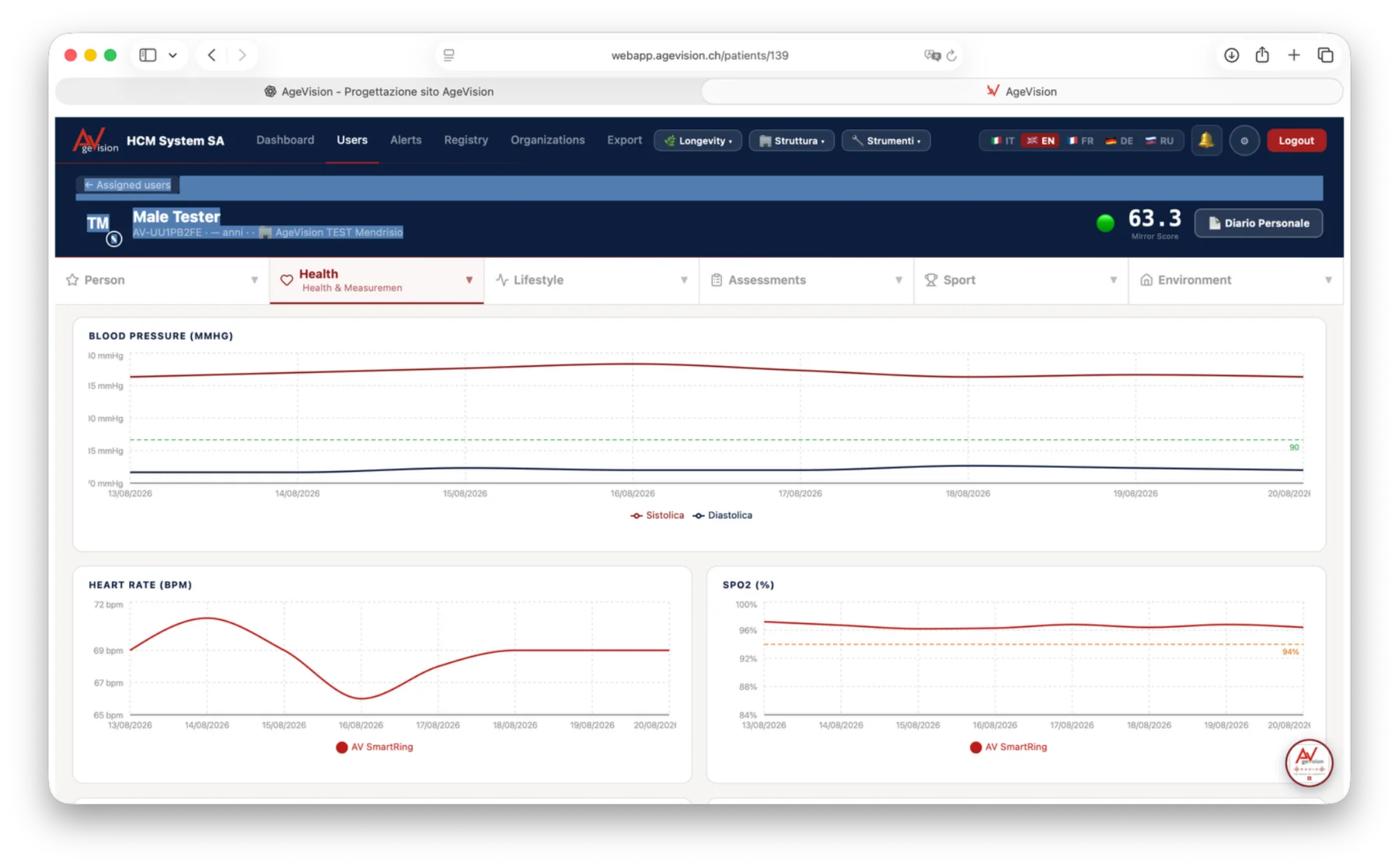
Task: Go back to Assigned users
Action: [127, 185]
